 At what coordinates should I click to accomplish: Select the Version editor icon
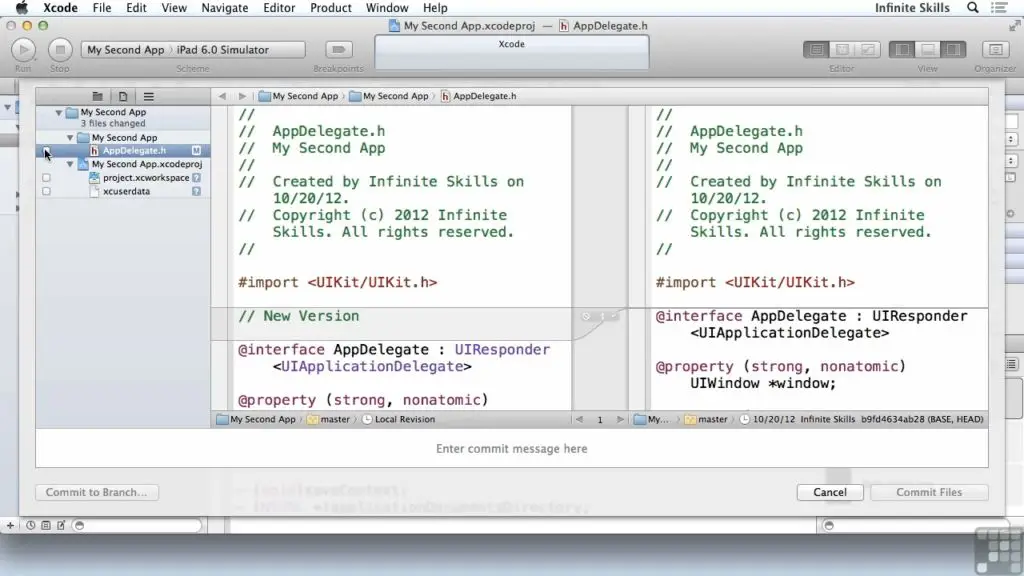tap(867, 50)
